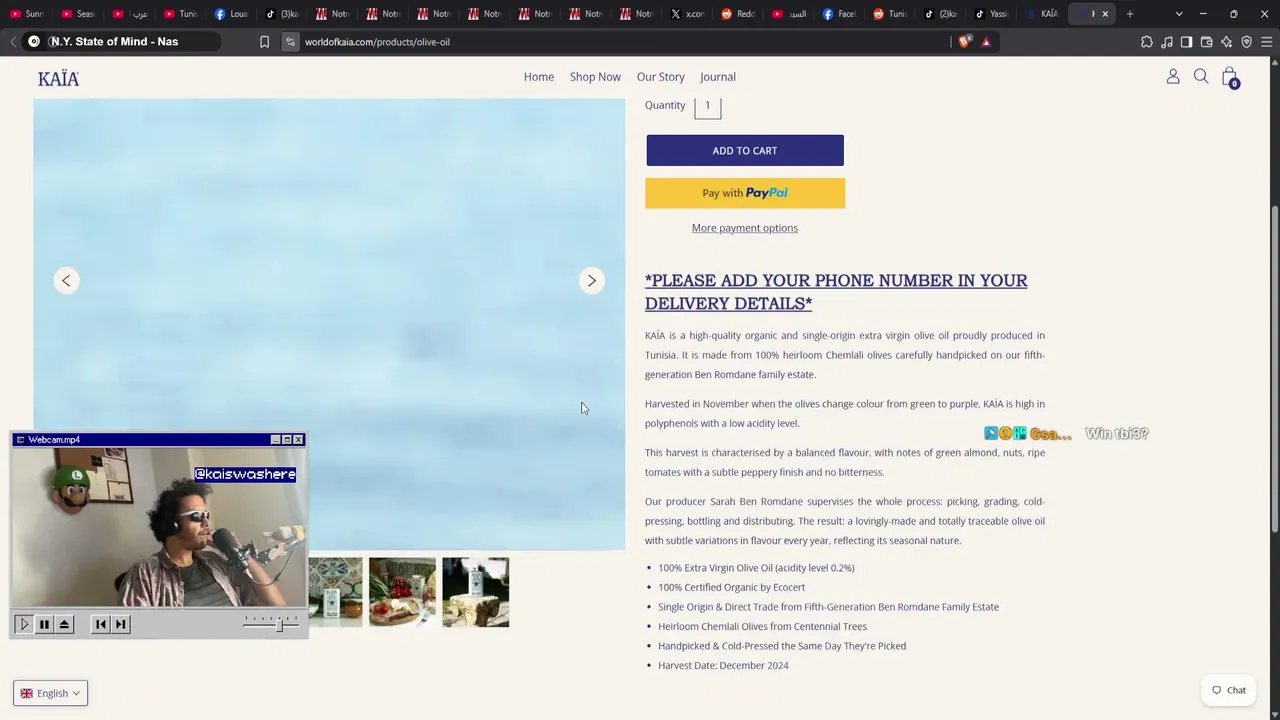Click the page vertical scrollbar
Viewport: 1280px width, 720px height.
tap(1274, 370)
